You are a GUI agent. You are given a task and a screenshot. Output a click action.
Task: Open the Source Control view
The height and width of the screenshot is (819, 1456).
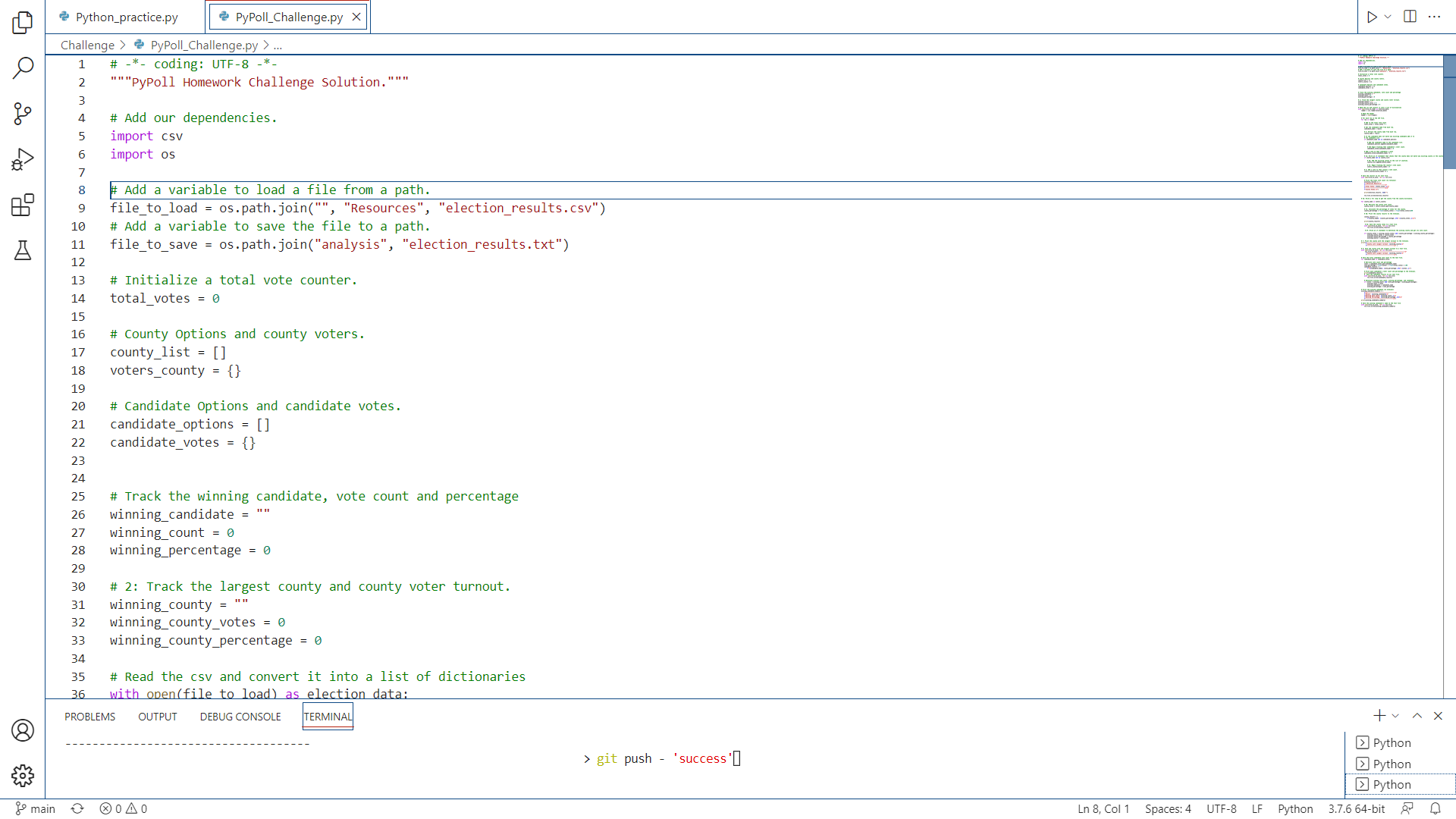pyautogui.click(x=23, y=114)
